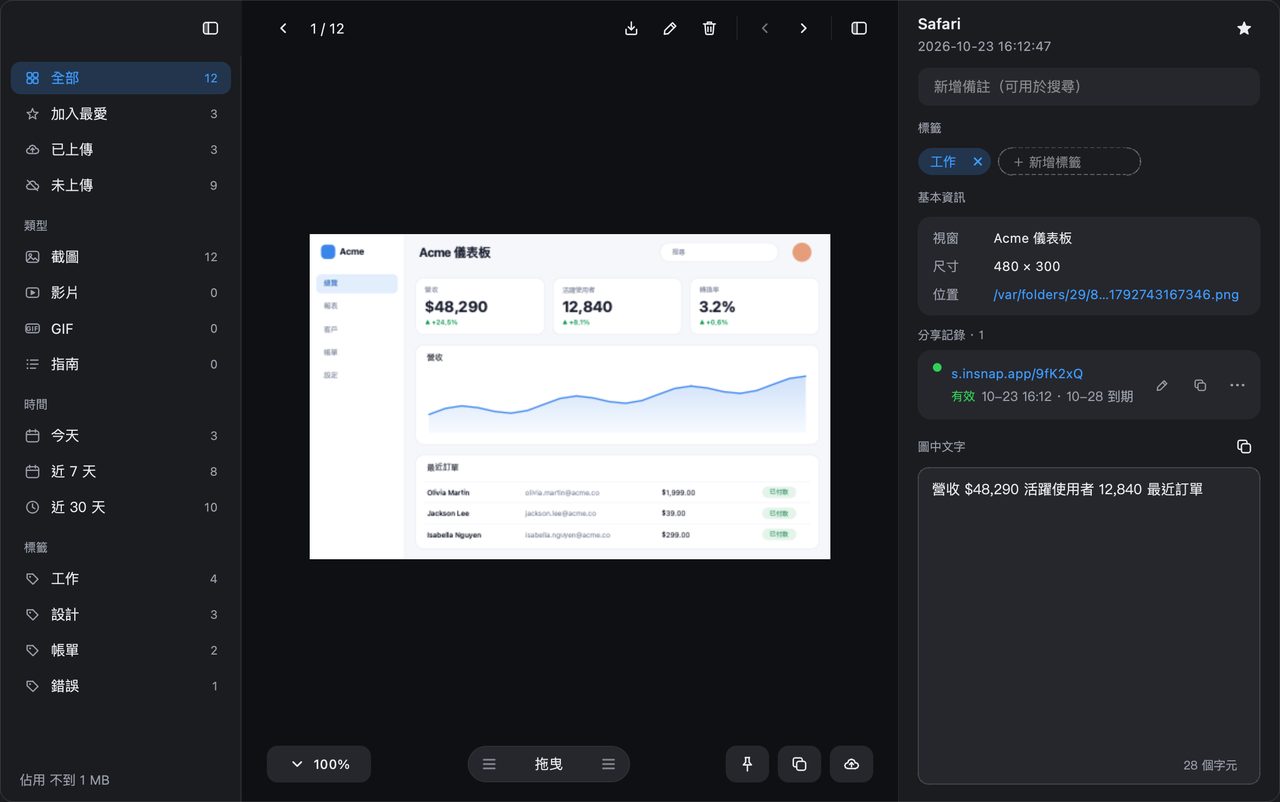Toggle the right details panel icon
1280x802 pixels.
(x=859, y=28)
